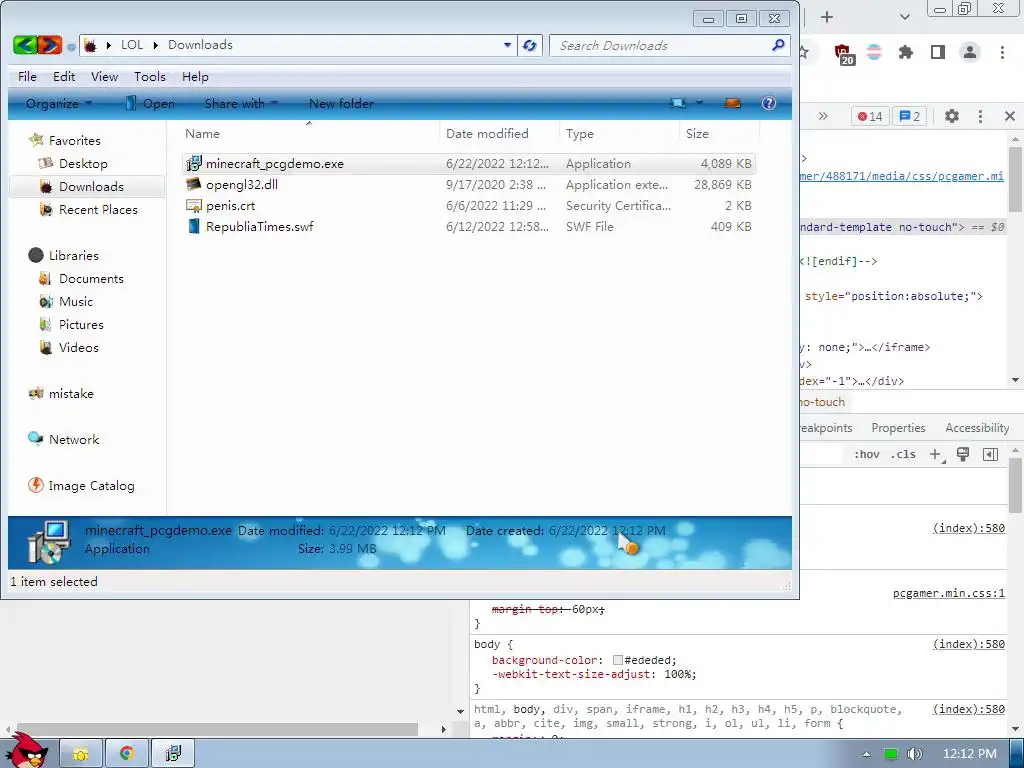Select LOL in the address breadcrumb
This screenshot has width=1024, height=768.
132,45
